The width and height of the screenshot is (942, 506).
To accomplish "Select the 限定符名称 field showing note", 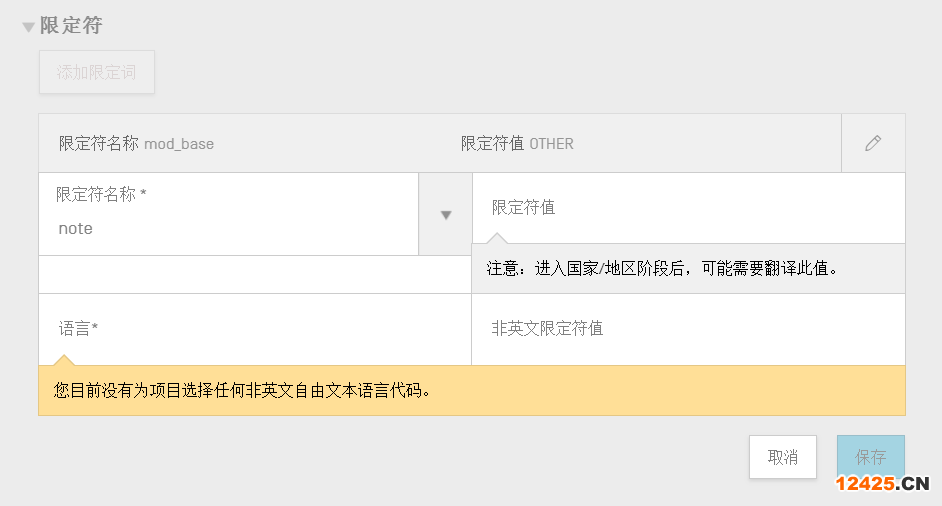I will click(x=228, y=228).
